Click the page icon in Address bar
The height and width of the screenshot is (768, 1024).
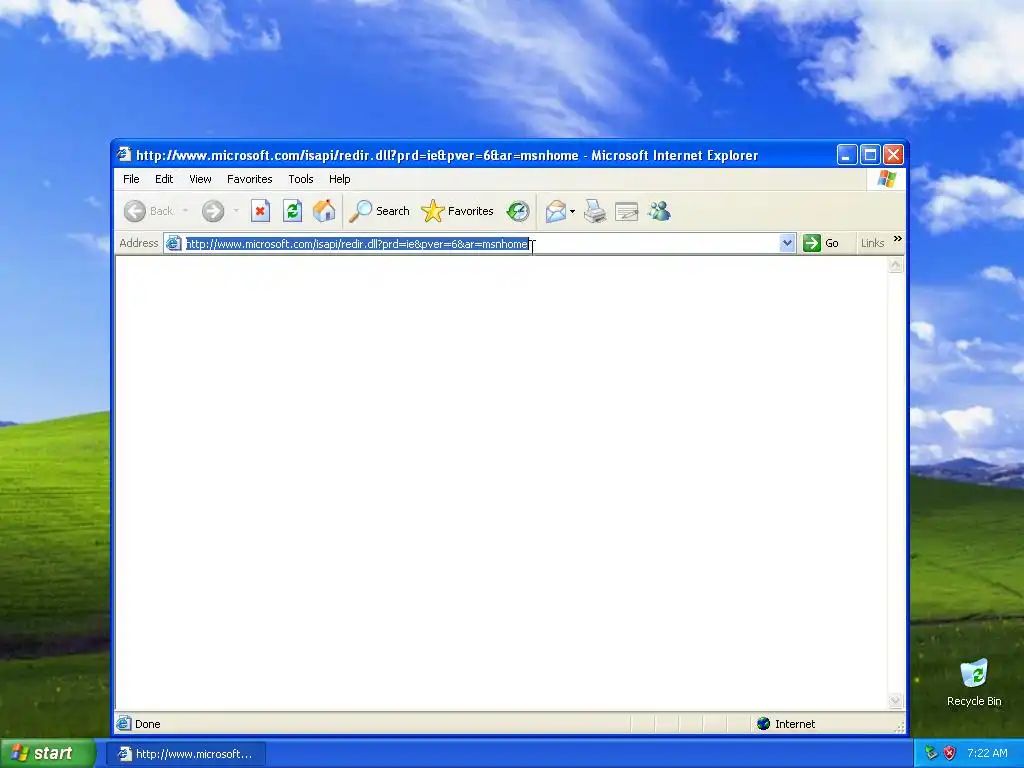173,243
